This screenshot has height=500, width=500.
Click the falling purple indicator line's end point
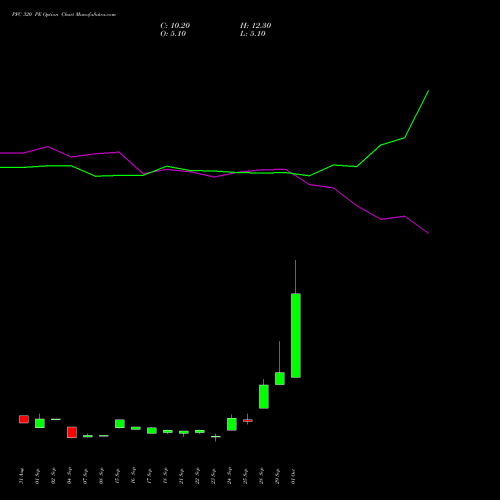point(428,233)
